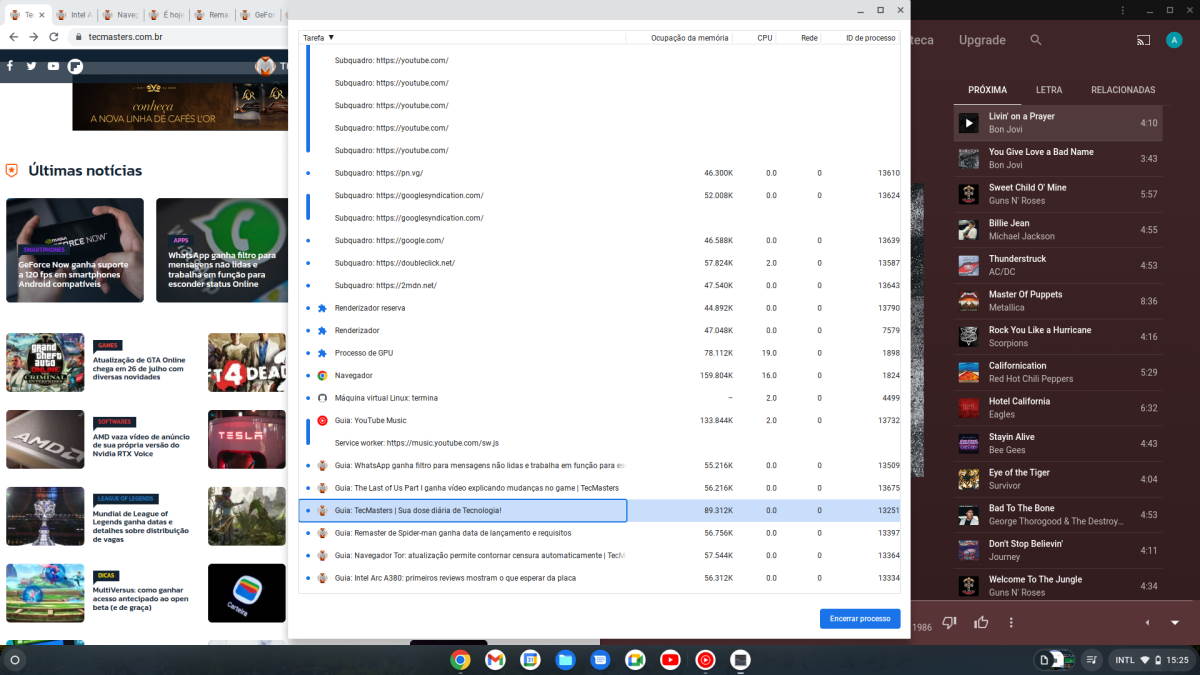Click the puzzle icon of Processo de GPU

pyautogui.click(x=322, y=353)
